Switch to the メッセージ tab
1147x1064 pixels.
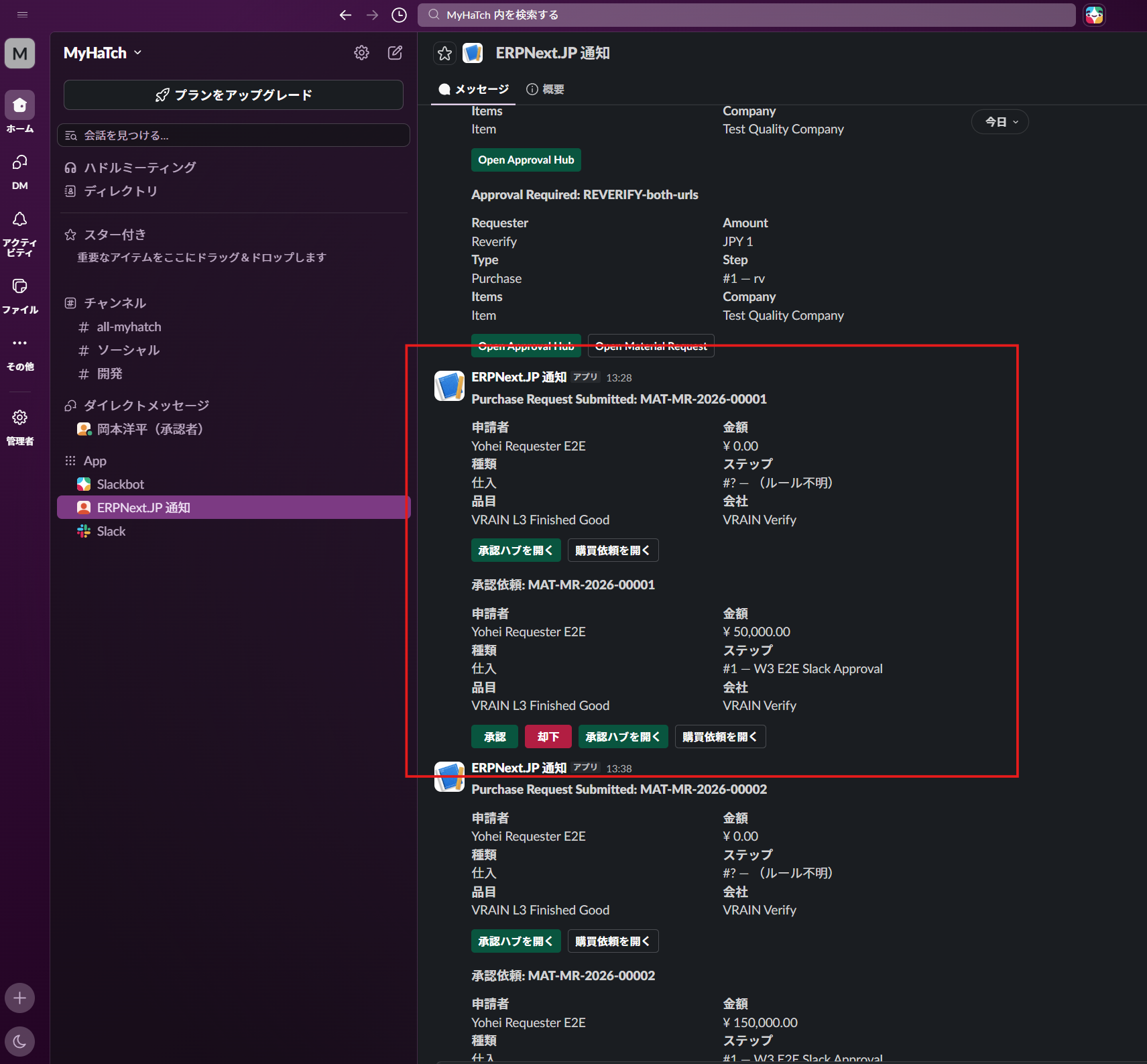click(x=473, y=89)
